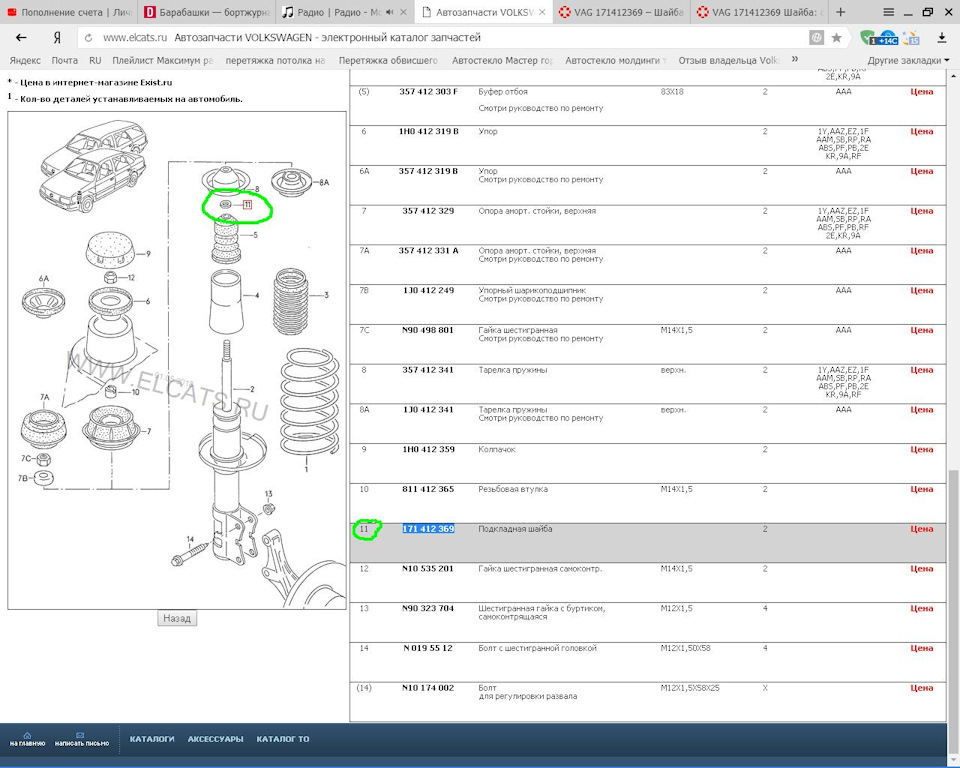960x768 pixels.
Task: Open the 'Перетяжка обвисшего' bookmark
Action: pos(388,60)
